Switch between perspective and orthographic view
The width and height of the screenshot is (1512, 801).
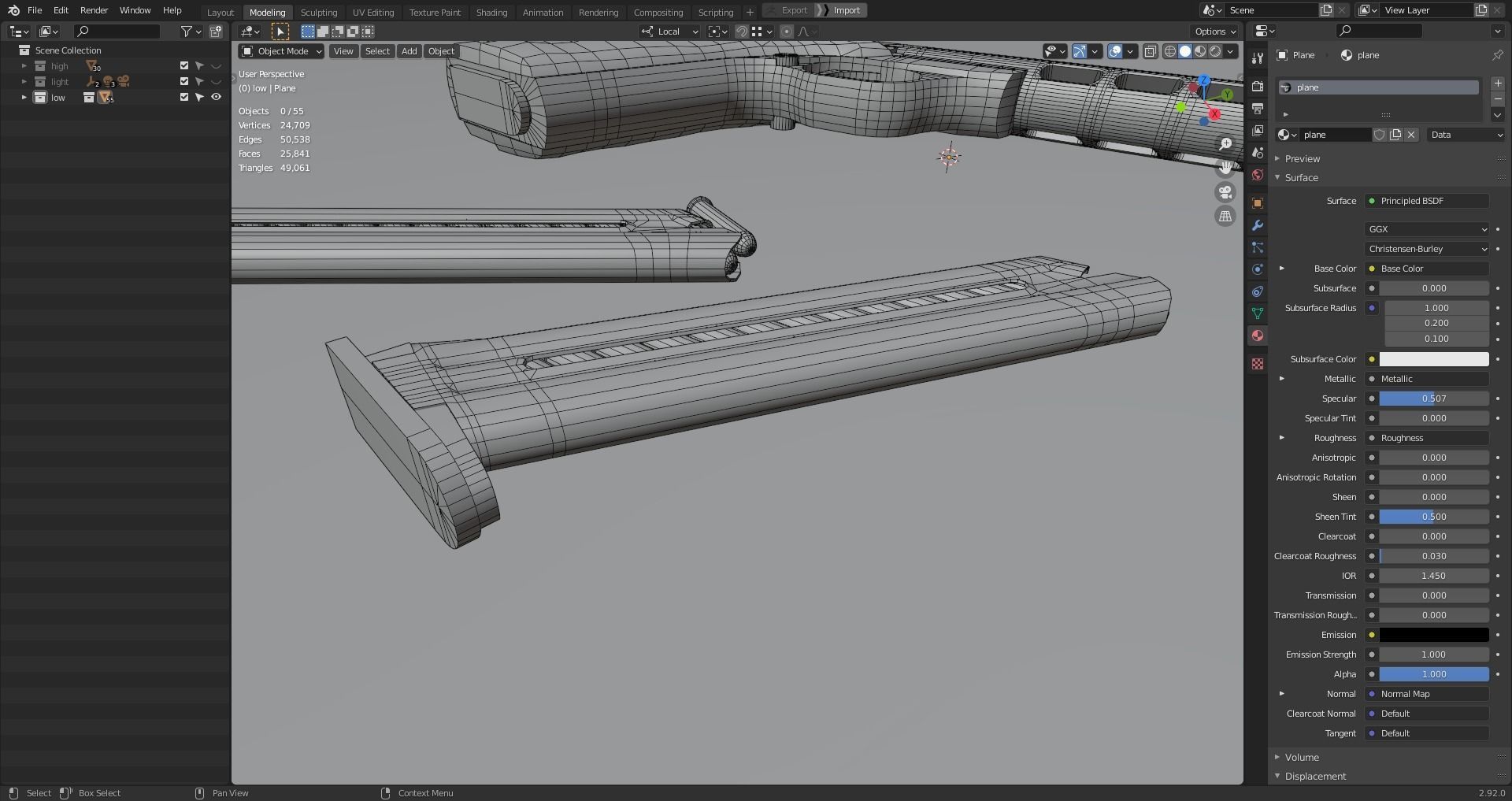(1225, 216)
